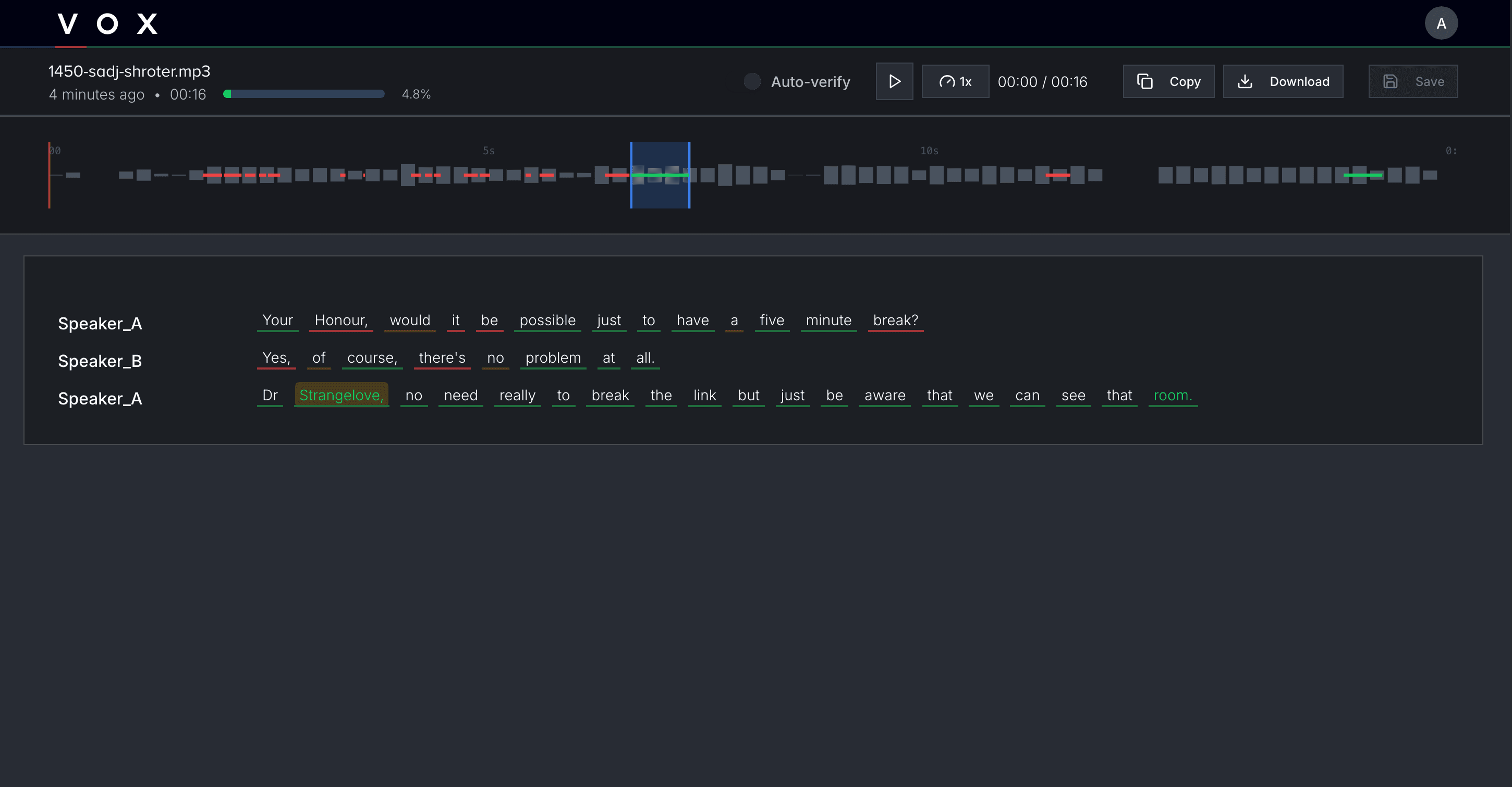Select the Download icon in the toolbar
The width and height of the screenshot is (1512, 787).
pyautogui.click(x=1245, y=81)
